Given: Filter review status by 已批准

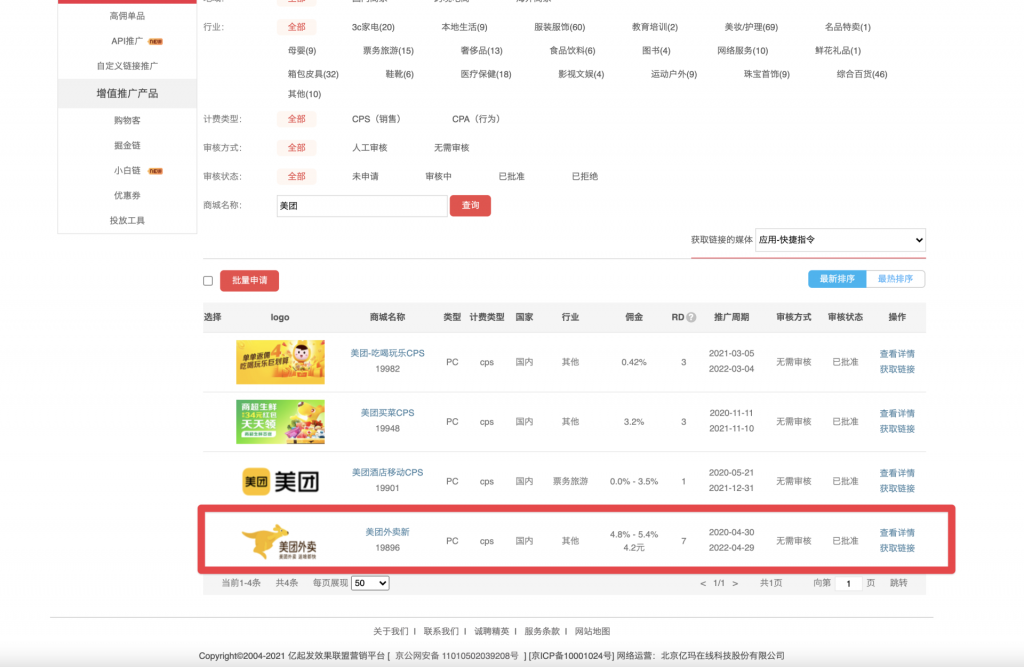Looking at the screenshot, I should click(511, 176).
